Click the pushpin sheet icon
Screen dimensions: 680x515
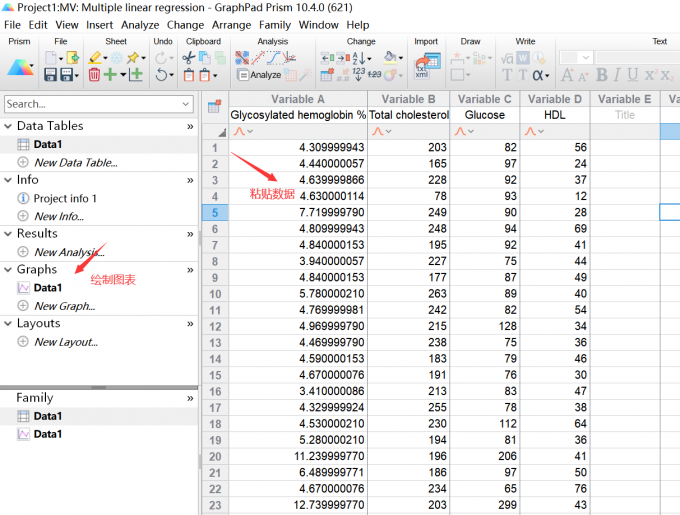tap(133, 57)
